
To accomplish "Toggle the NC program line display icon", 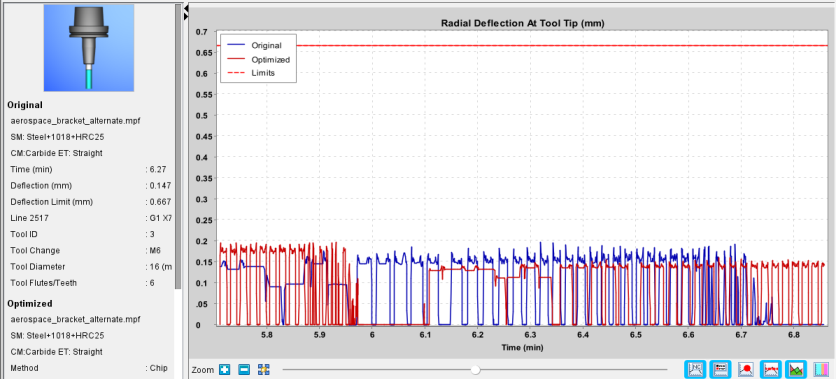I will click(696, 369).
